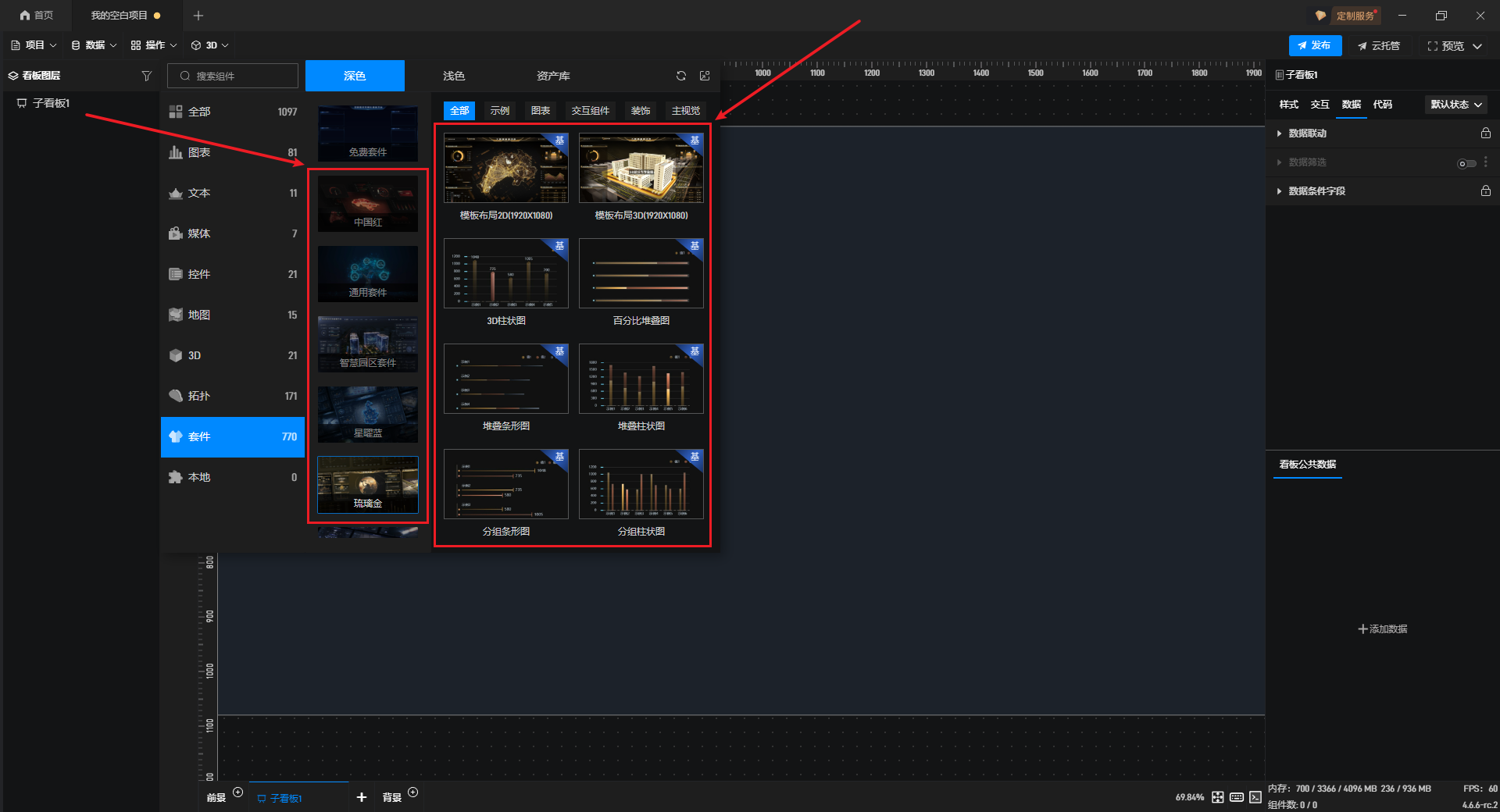Click the 云托管 button
The height and width of the screenshot is (812, 1500).
click(x=1379, y=46)
